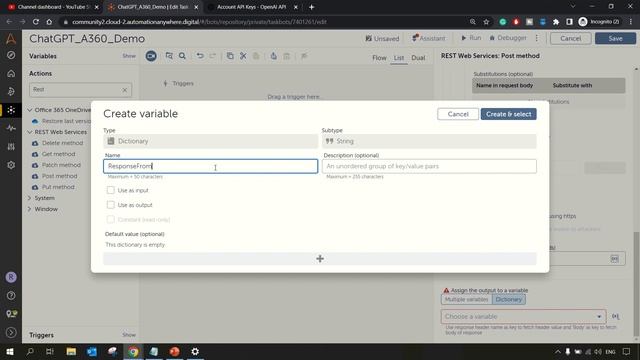The image size is (640, 360).
Task: Click Cancel in the editor header
Action: (x=570, y=38)
